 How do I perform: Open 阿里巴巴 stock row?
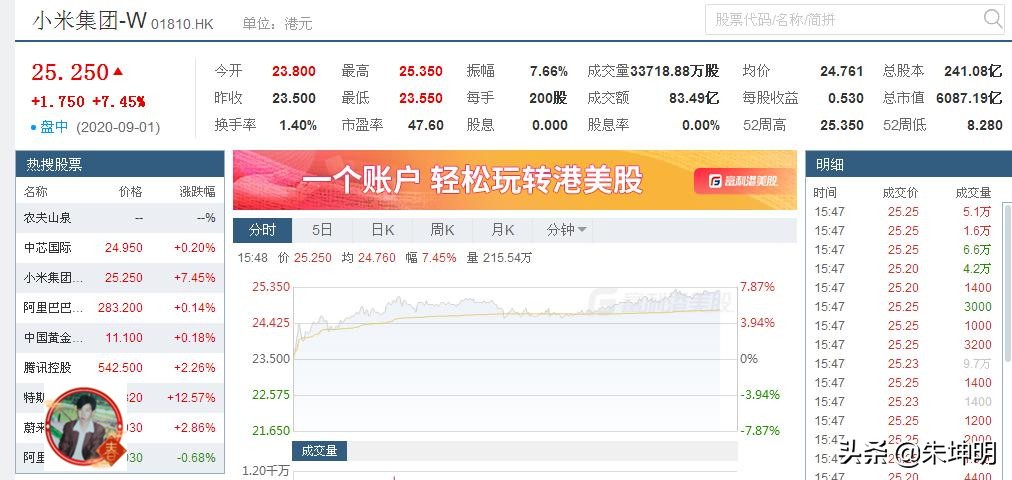(x=53, y=308)
